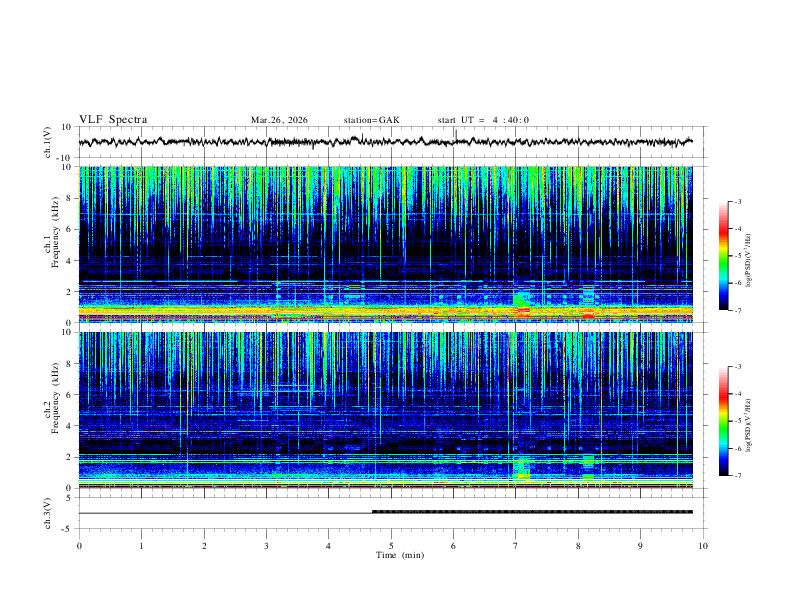Click the "-7" tick on ch.2 colorbar
The width and height of the screenshot is (792, 612).
pyautogui.click(x=737, y=475)
